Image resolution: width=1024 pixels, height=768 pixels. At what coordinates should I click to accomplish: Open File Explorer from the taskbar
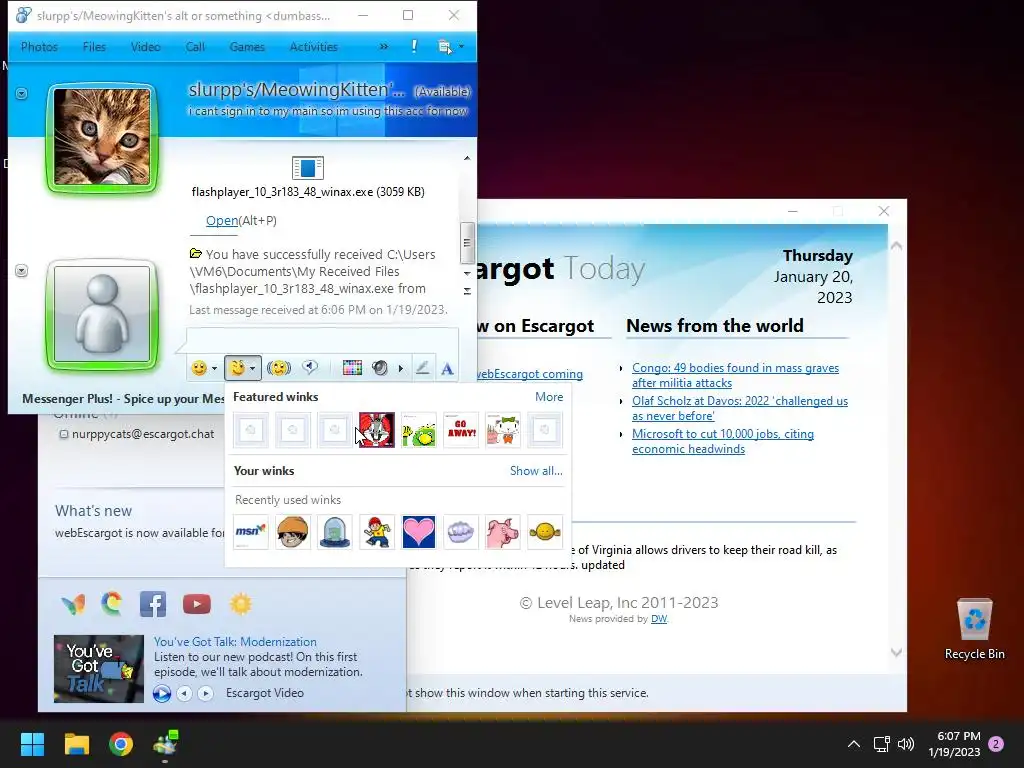coord(77,744)
